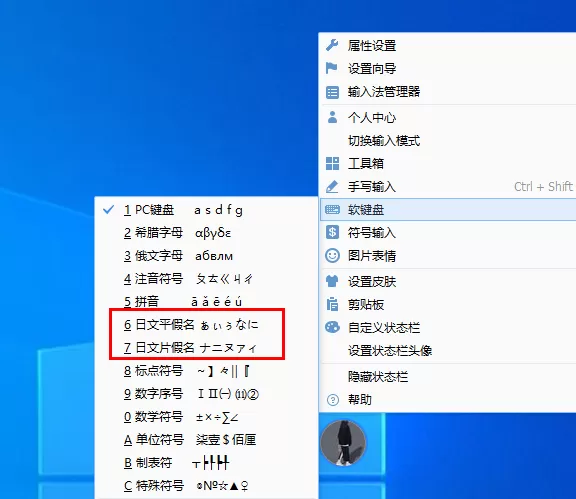Toggle the checked 1 PC键盘 option
The width and height of the screenshot is (576, 499).
point(206,210)
